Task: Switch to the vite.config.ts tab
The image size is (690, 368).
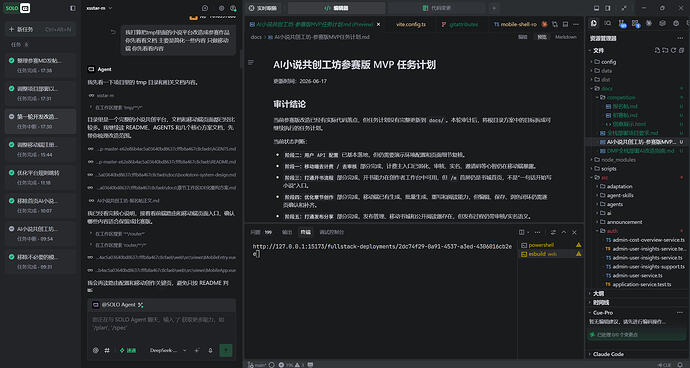Action: (411, 25)
